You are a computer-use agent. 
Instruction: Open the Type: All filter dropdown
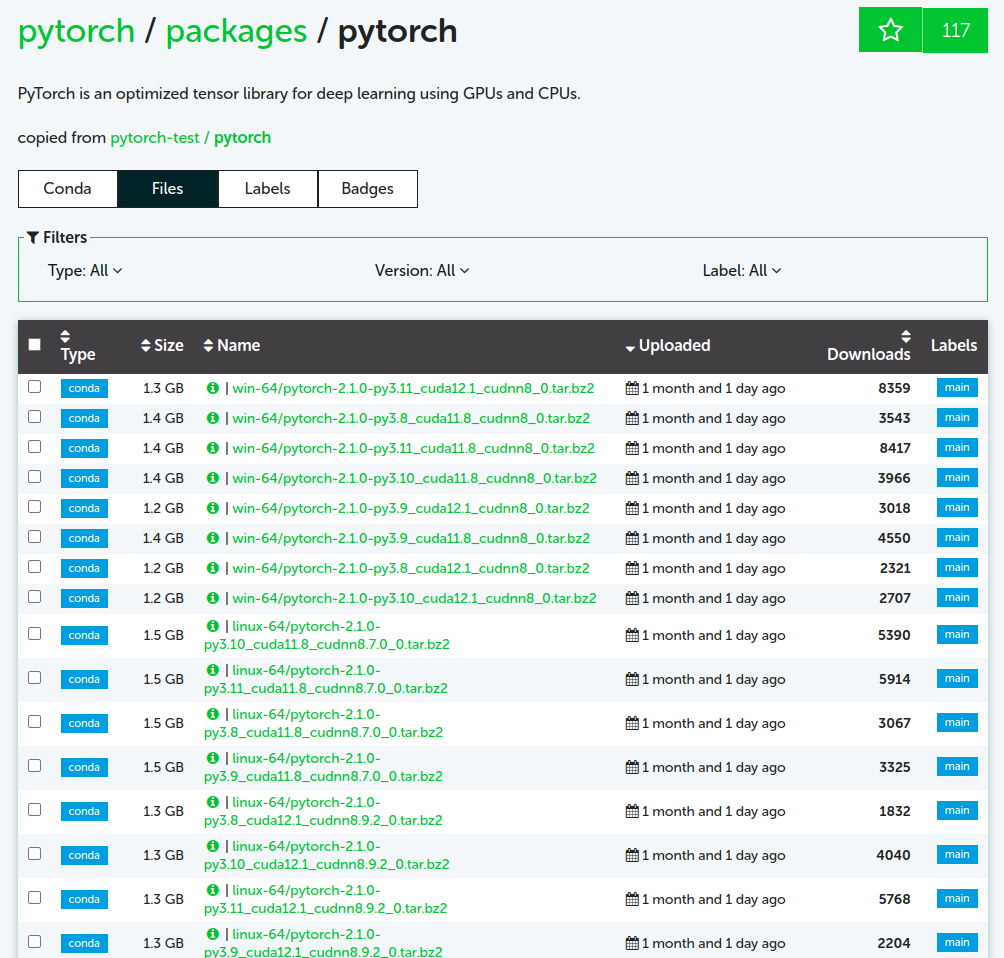point(85,271)
